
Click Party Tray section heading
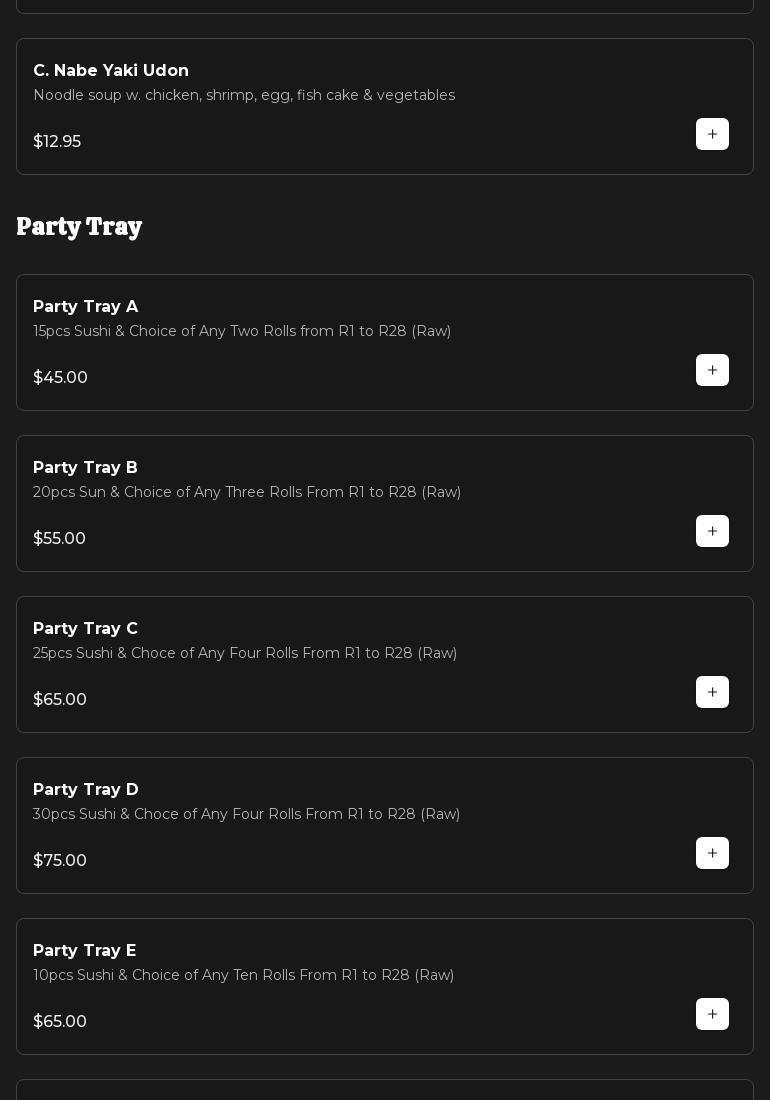pos(79,227)
